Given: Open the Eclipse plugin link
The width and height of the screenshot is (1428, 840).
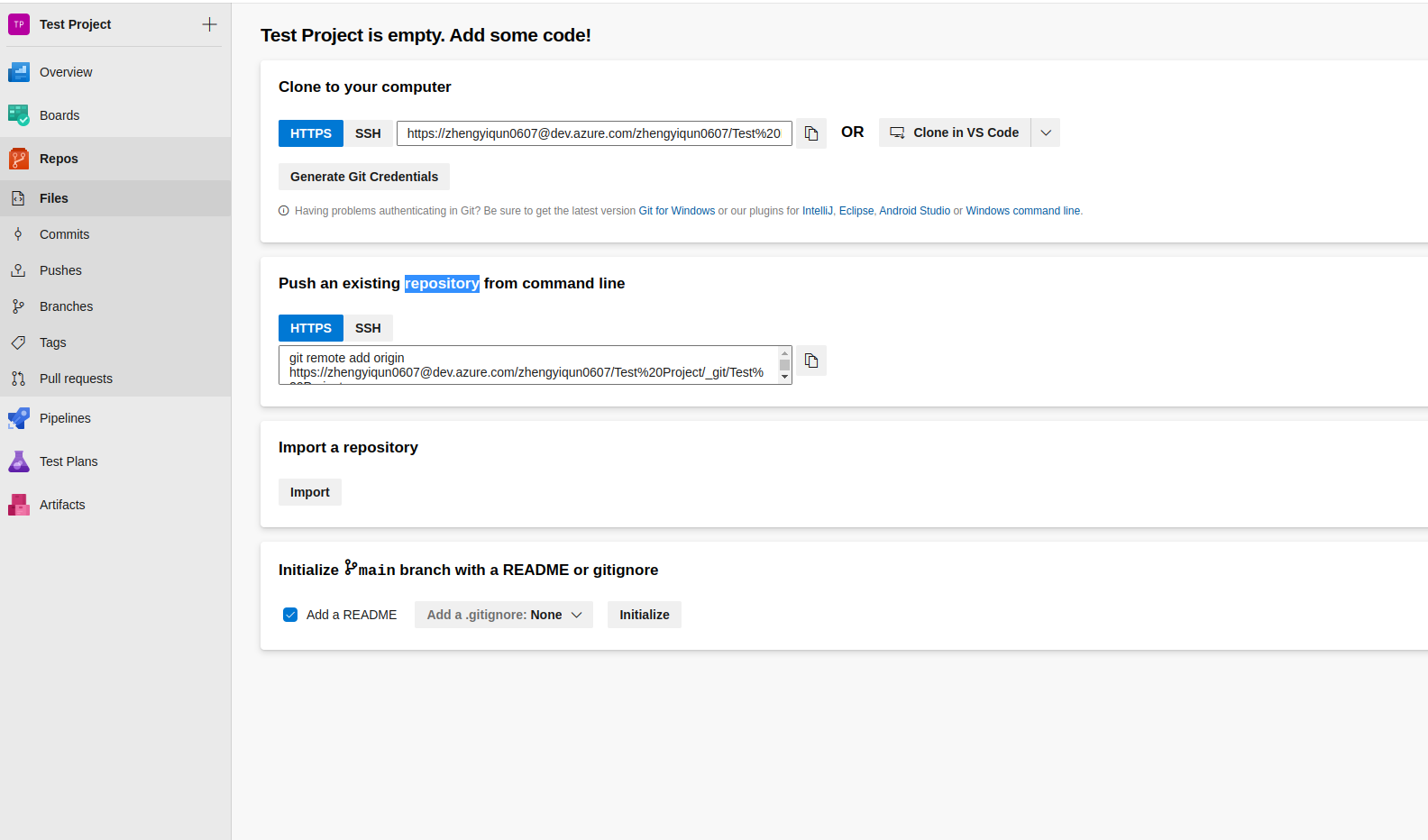Looking at the screenshot, I should coord(856,211).
